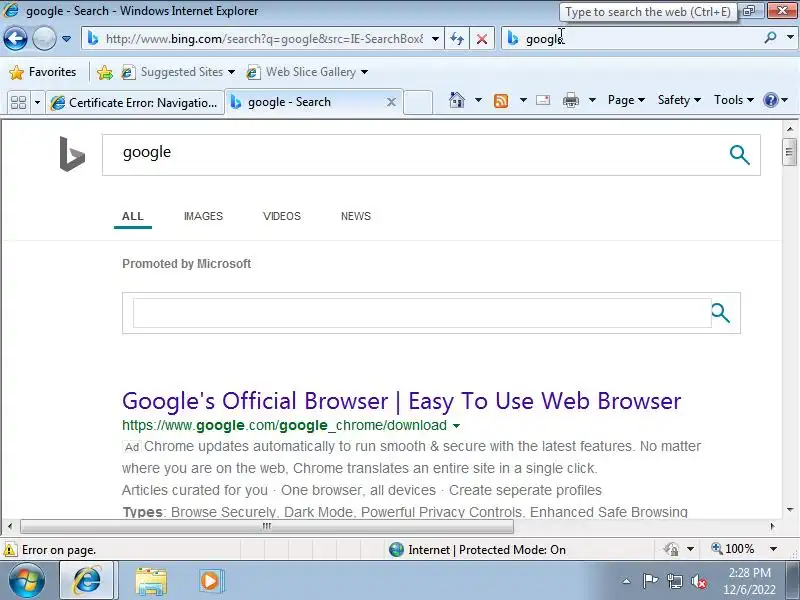Open a new blank tab
The width and height of the screenshot is (800, 600).
[418, 102]
